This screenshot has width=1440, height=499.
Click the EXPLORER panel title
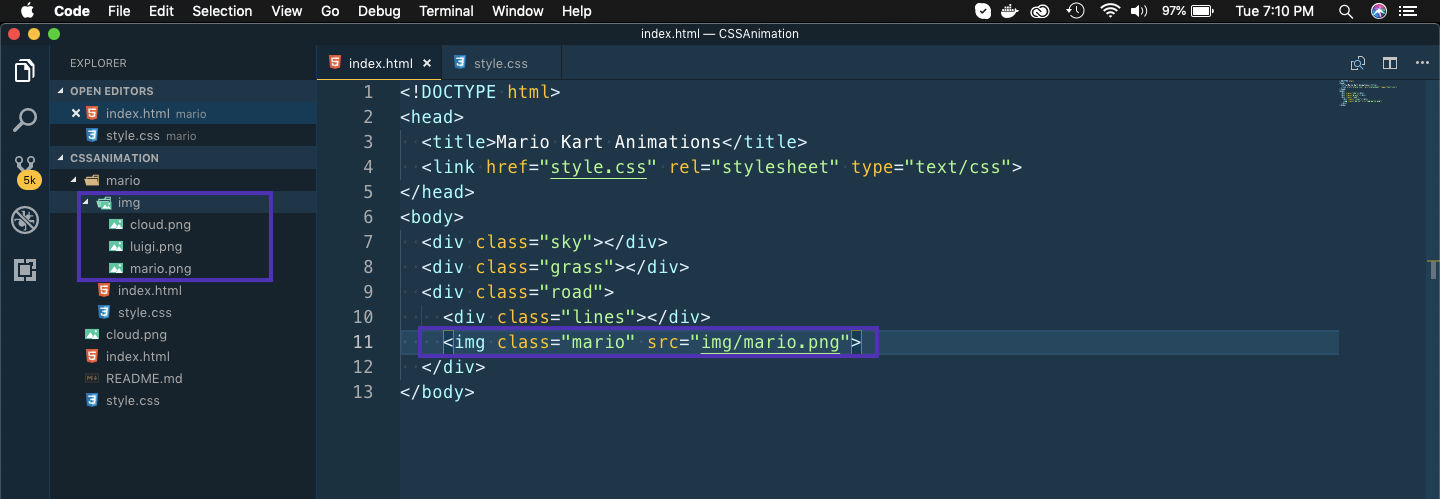98,63
